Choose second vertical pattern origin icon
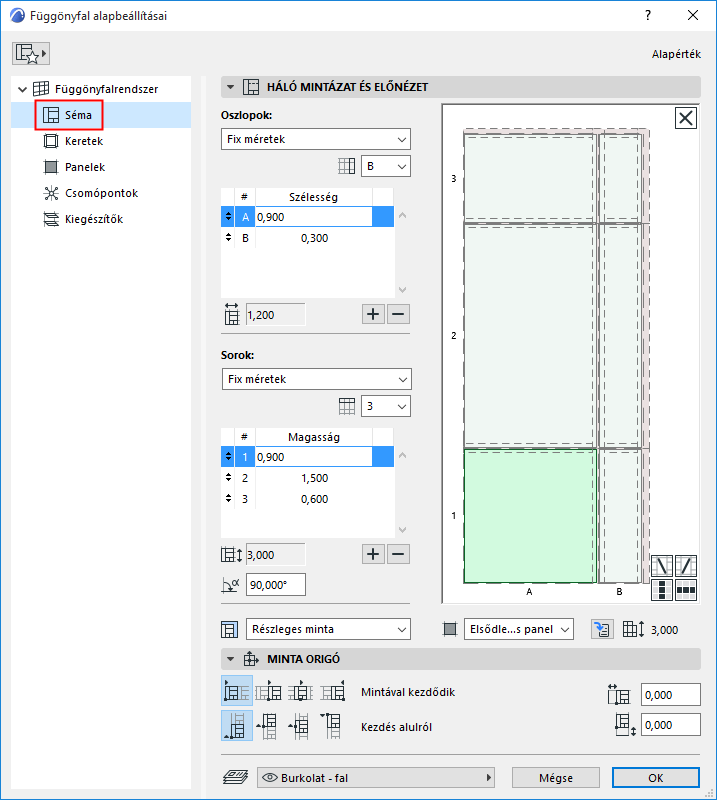 267,726
